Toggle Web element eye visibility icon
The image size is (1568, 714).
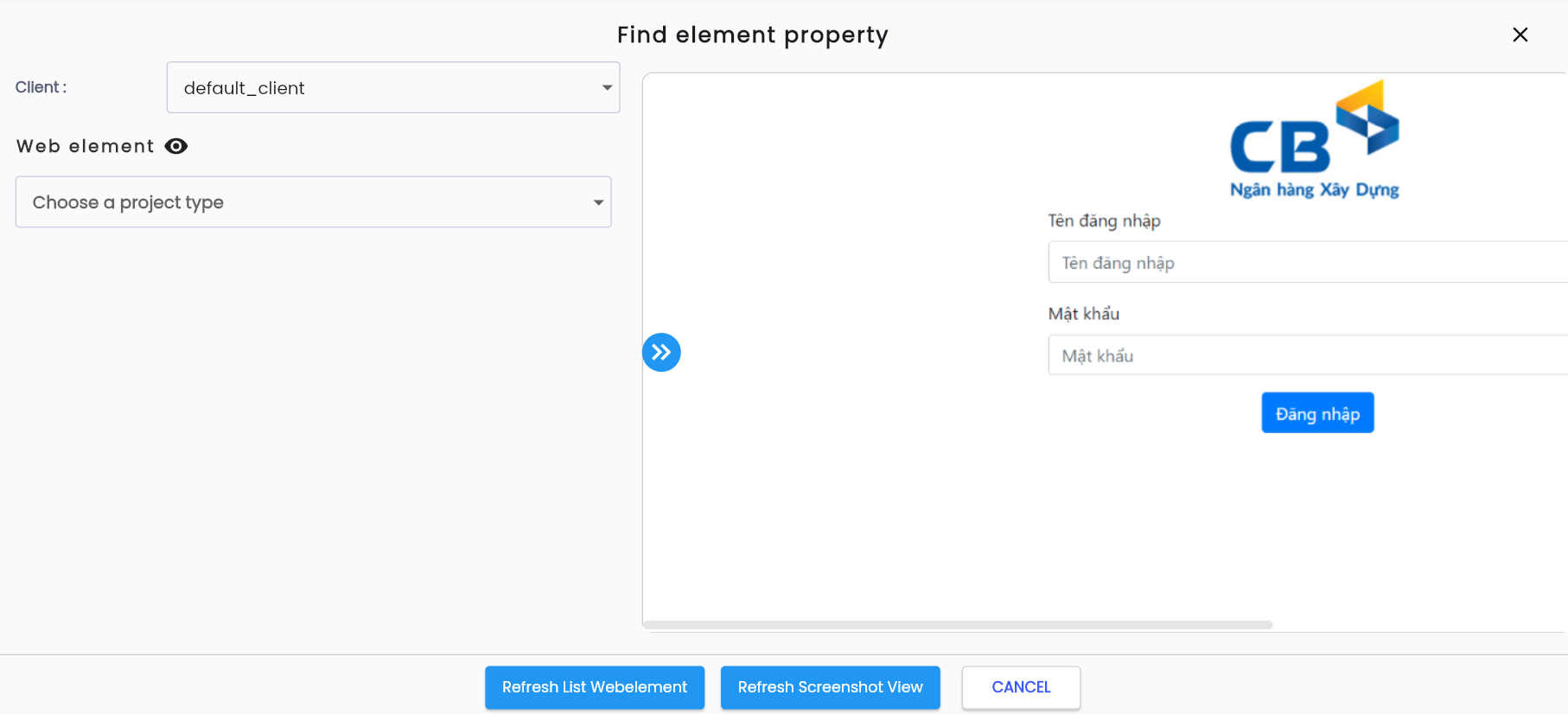tap(176, 146)
